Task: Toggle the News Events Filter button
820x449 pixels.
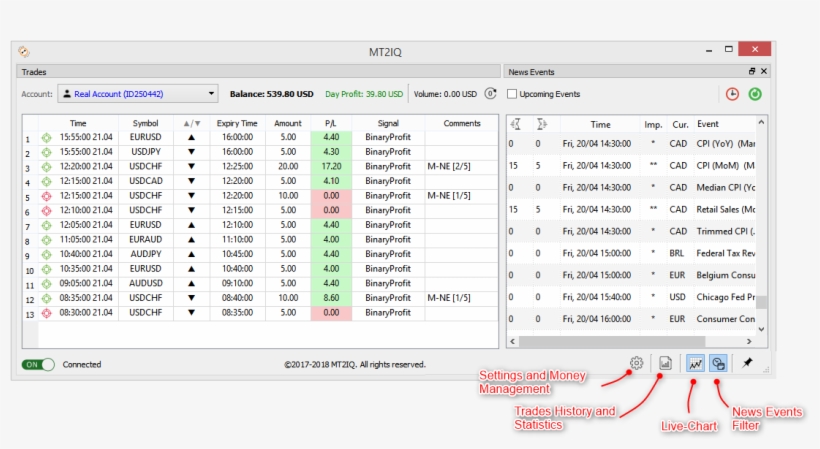Action: 719,363
